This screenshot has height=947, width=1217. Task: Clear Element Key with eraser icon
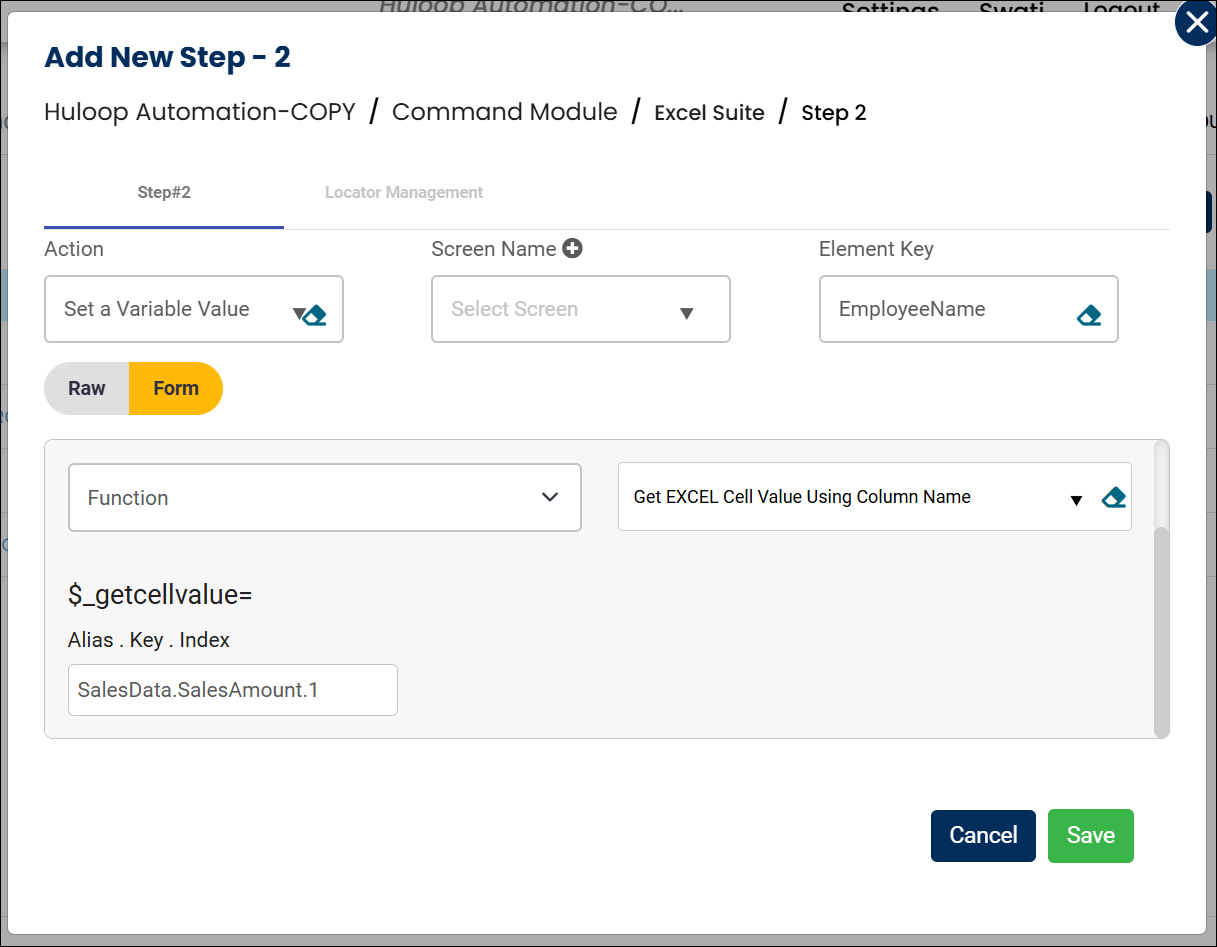click(x=1089, y=316)
